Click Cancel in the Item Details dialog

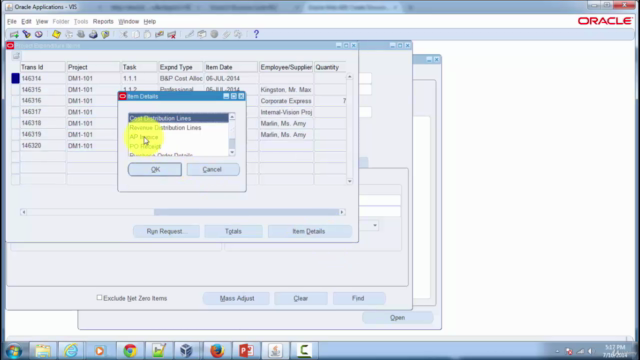coord(213,169)
